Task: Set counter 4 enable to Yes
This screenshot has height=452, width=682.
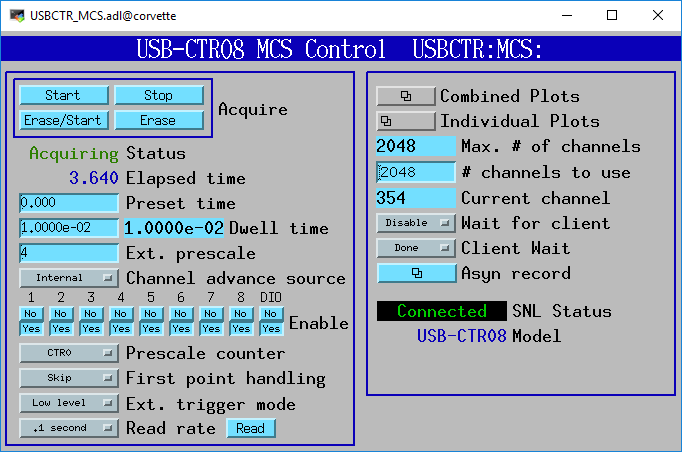Action: pos(121,329)
